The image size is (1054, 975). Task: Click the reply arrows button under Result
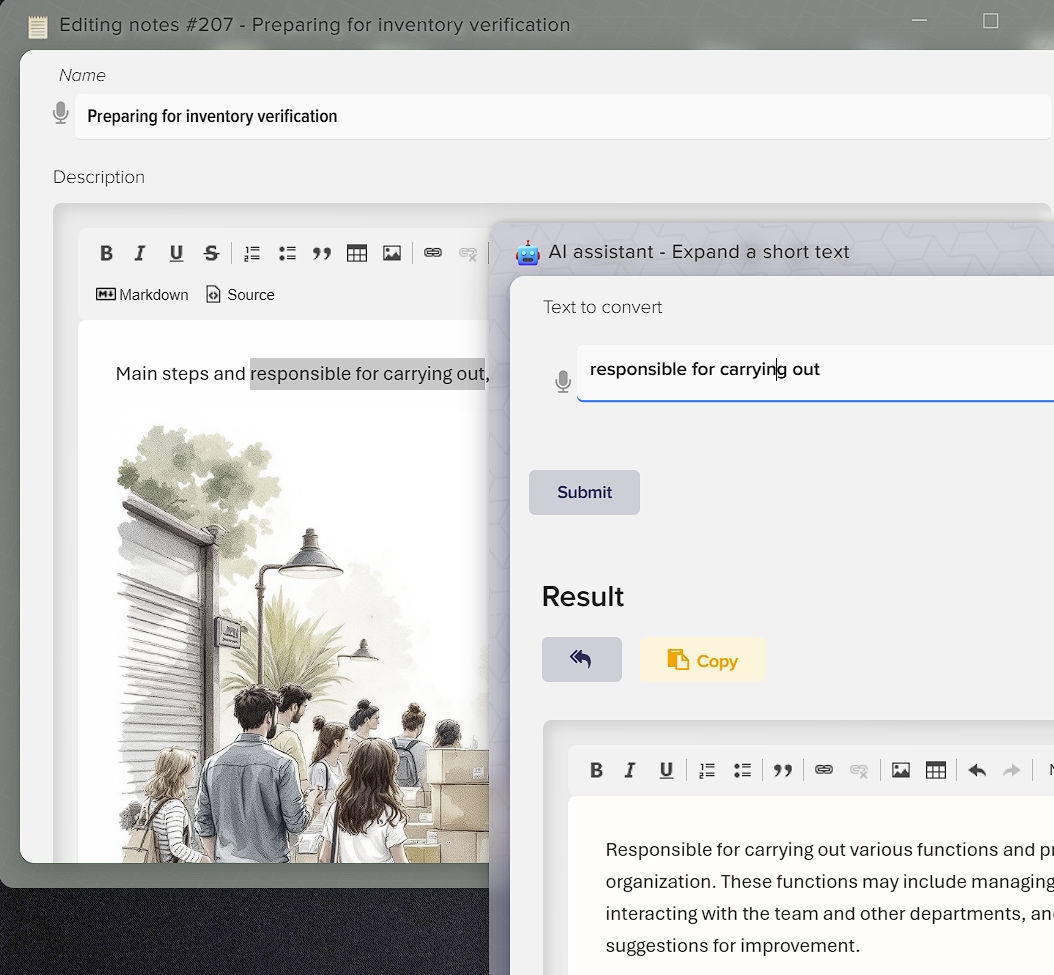pos(581,660)
